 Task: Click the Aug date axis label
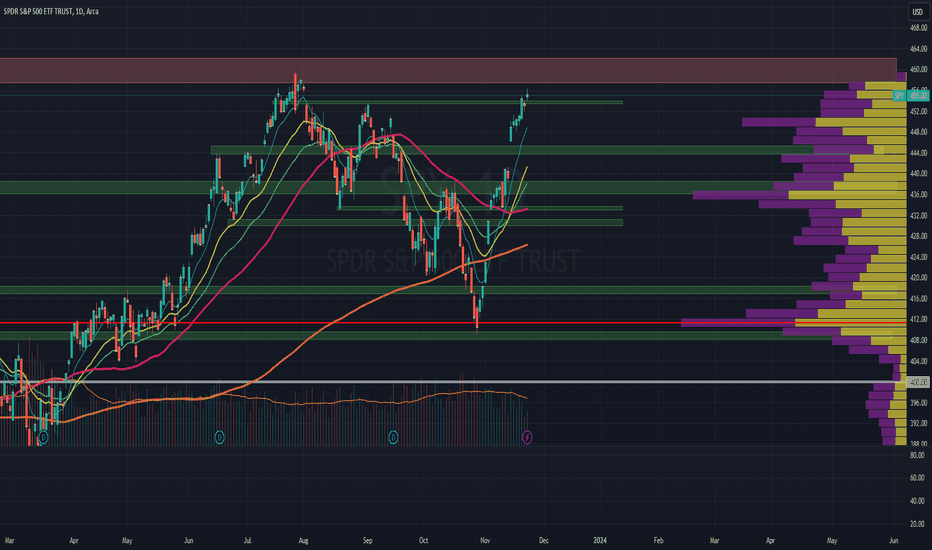[x=303, y=540]
